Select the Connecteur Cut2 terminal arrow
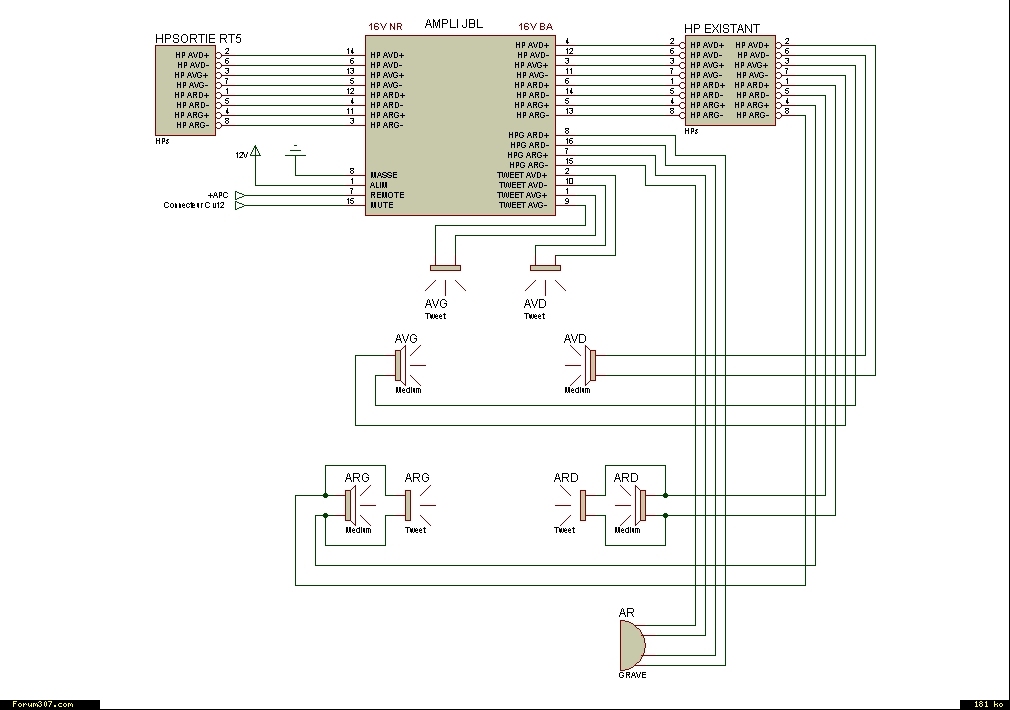 click(240, 206)
